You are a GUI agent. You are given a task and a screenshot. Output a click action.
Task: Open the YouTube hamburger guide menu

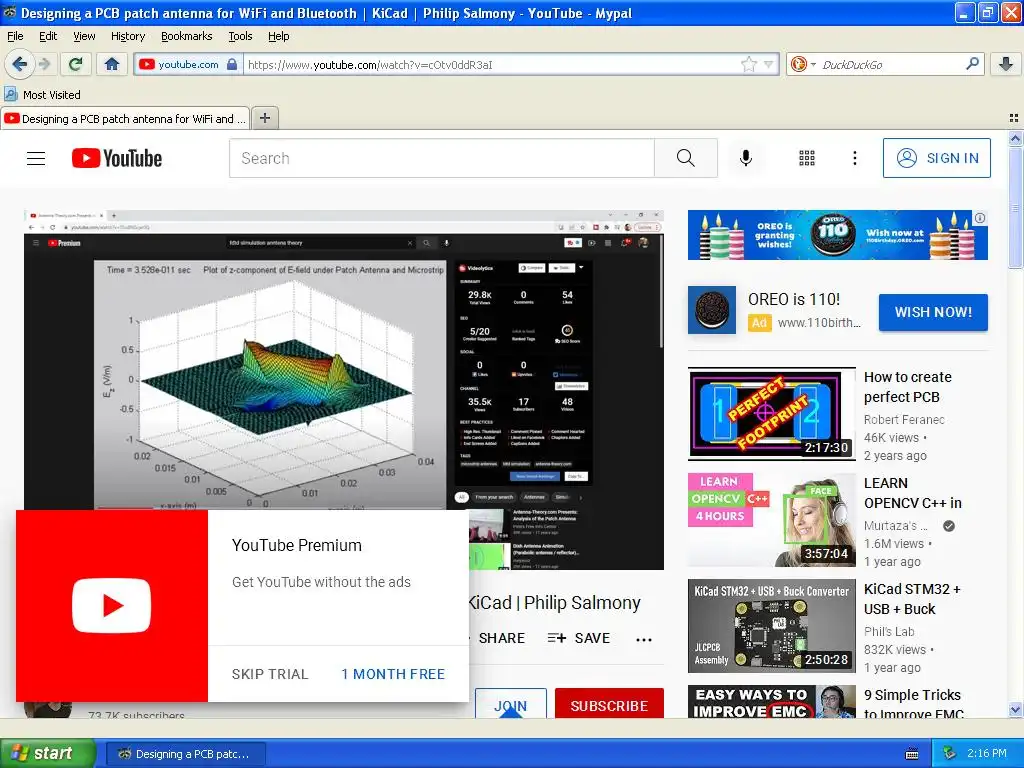click(36, 158)
